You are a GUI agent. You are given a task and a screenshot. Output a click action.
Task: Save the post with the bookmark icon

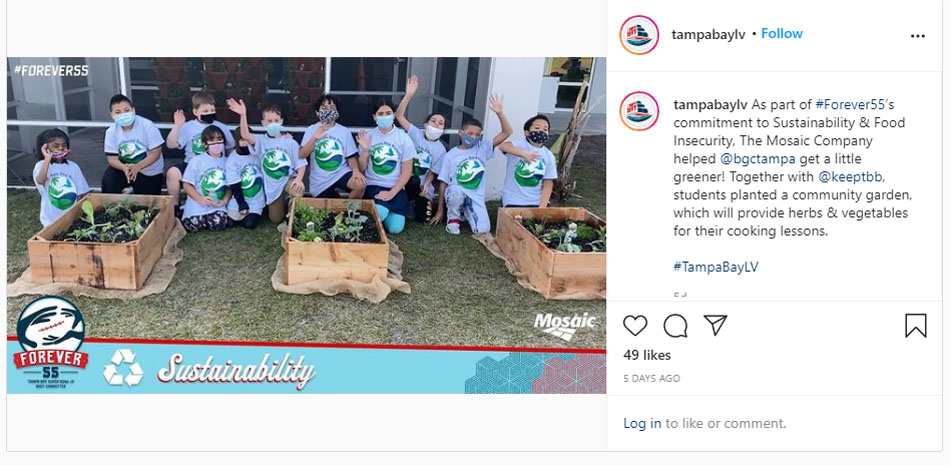click(915, 326)
